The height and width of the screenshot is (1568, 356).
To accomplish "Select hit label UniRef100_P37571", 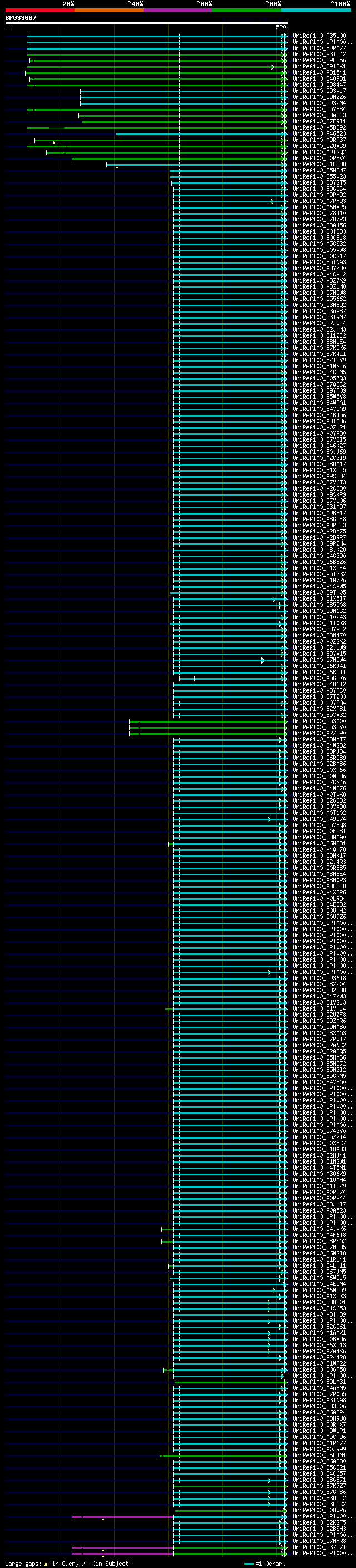I will coord(319,1547).
